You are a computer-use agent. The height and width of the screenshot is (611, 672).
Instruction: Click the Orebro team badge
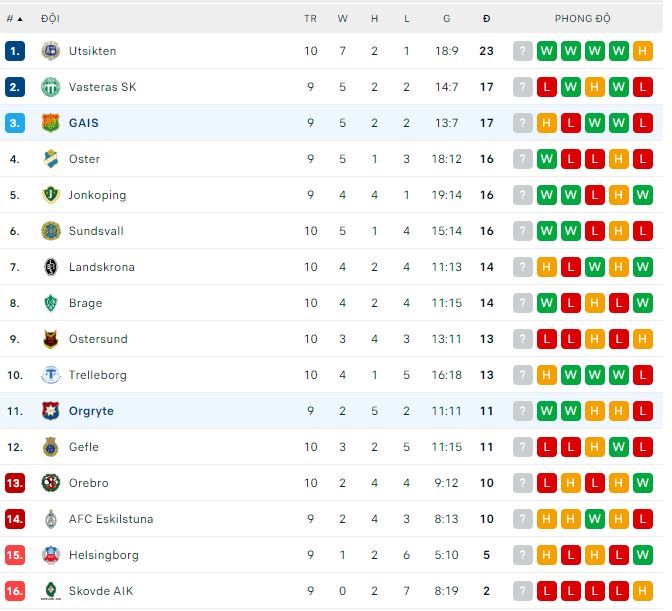[x=51, y=483]
